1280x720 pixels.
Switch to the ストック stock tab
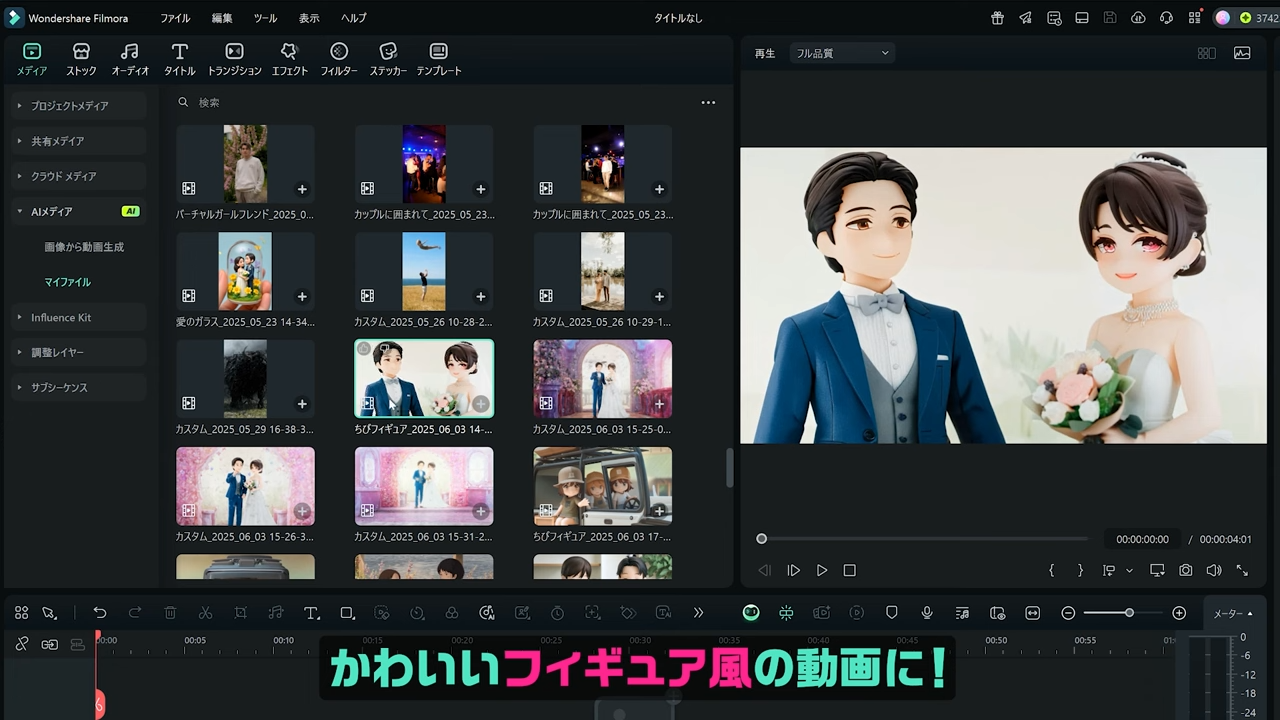coord(81,59)
